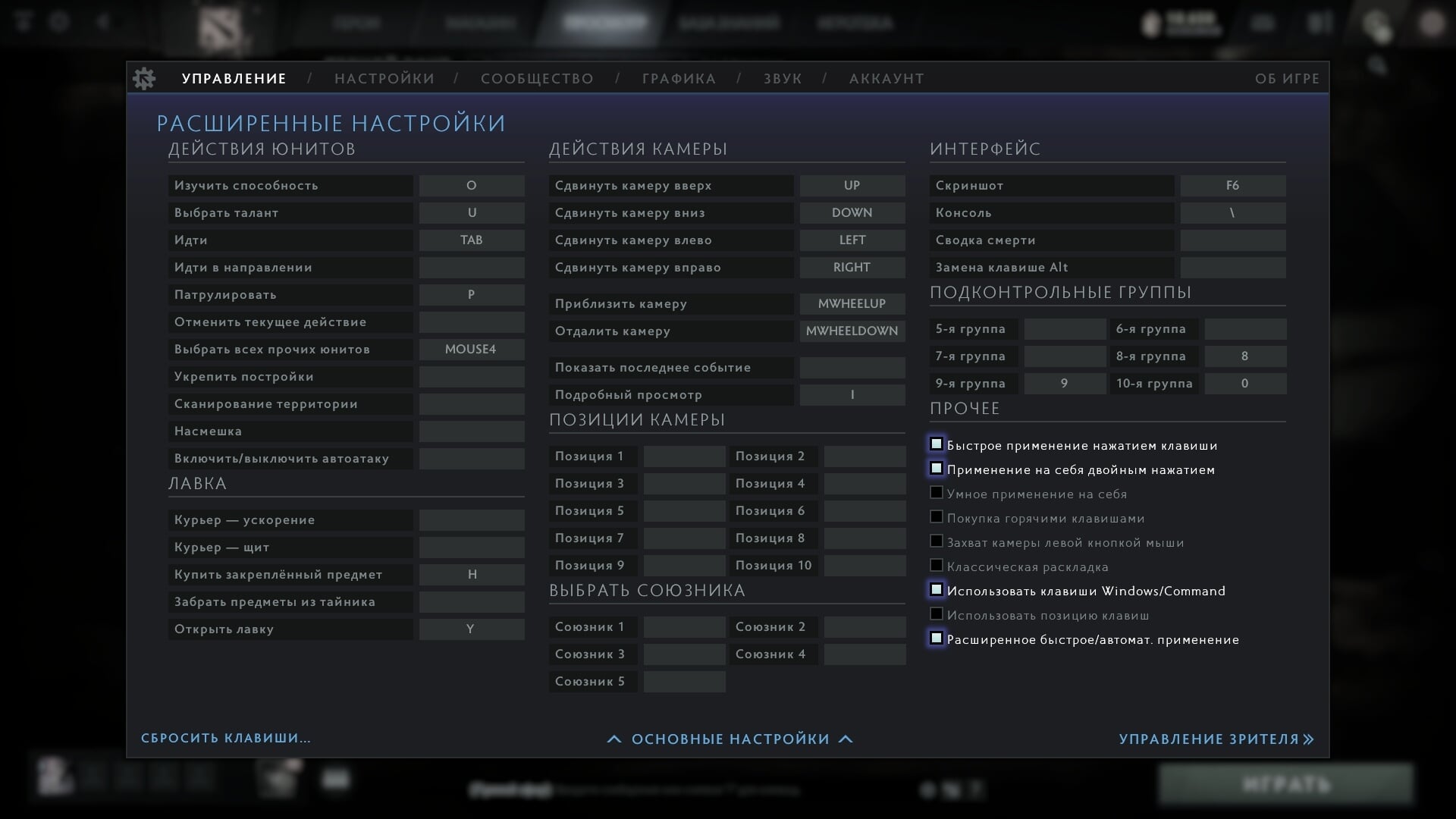Click the empty Насмешка key field

coord(472,431)
